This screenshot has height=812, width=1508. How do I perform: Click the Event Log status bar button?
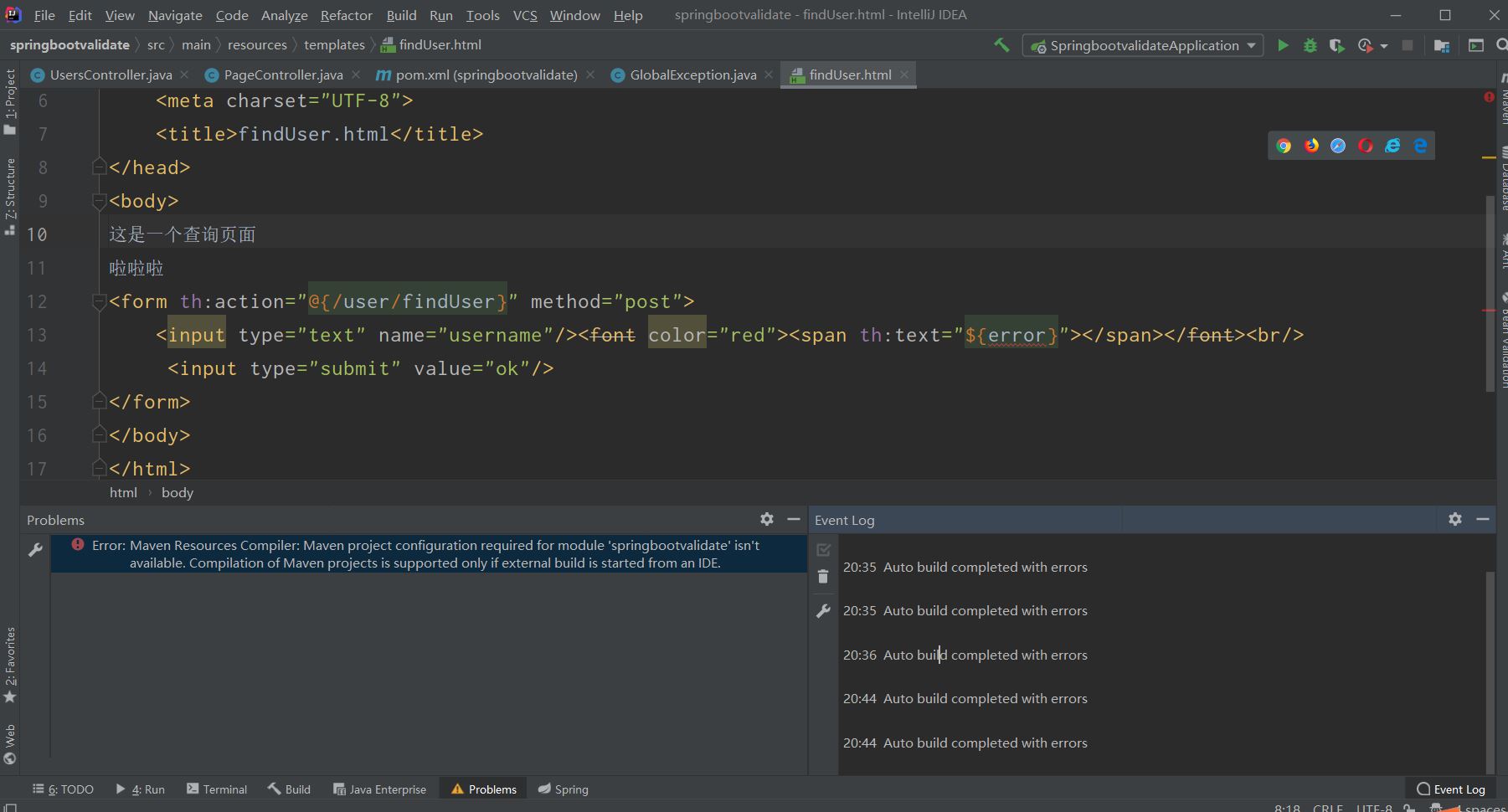click(1450, 789)
